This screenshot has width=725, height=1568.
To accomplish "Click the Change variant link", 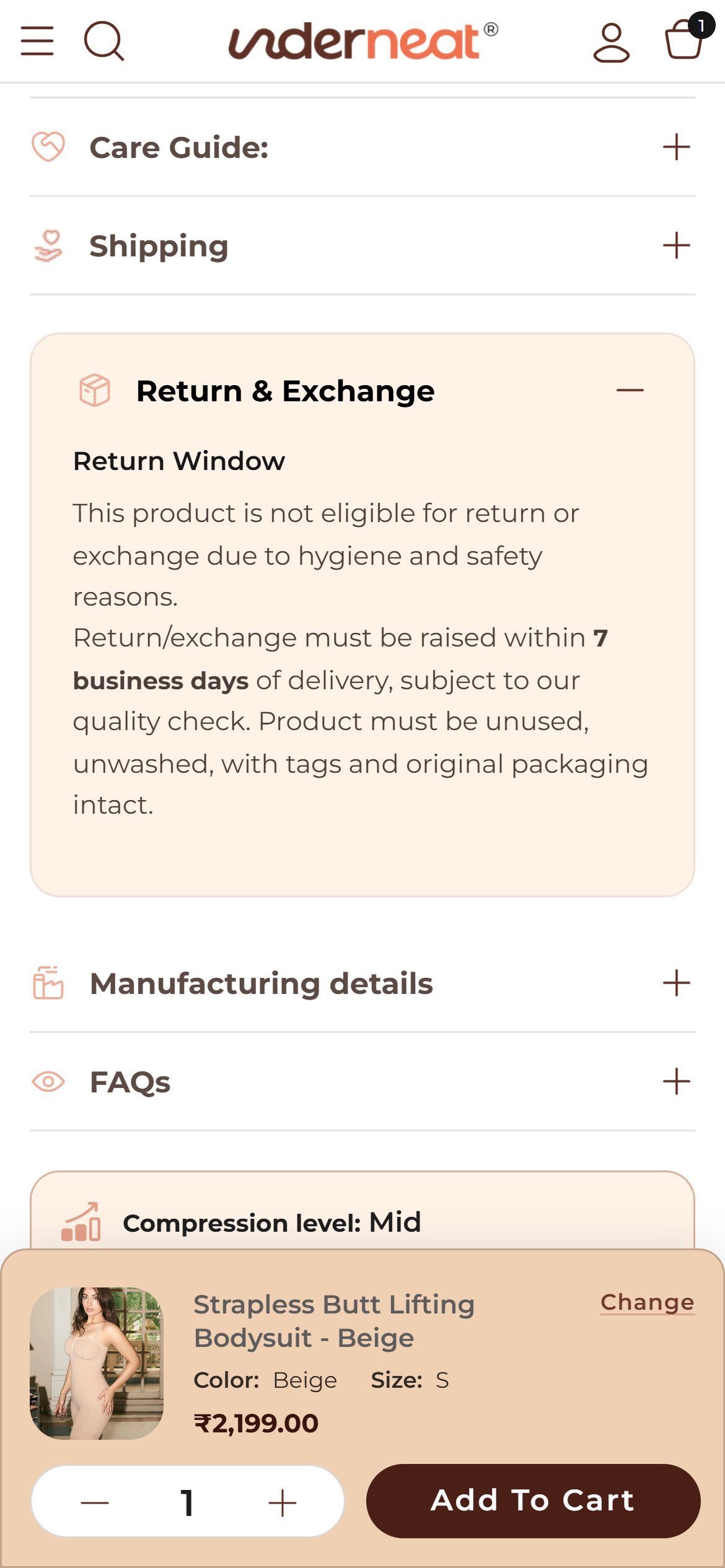I will point(648,1302).
